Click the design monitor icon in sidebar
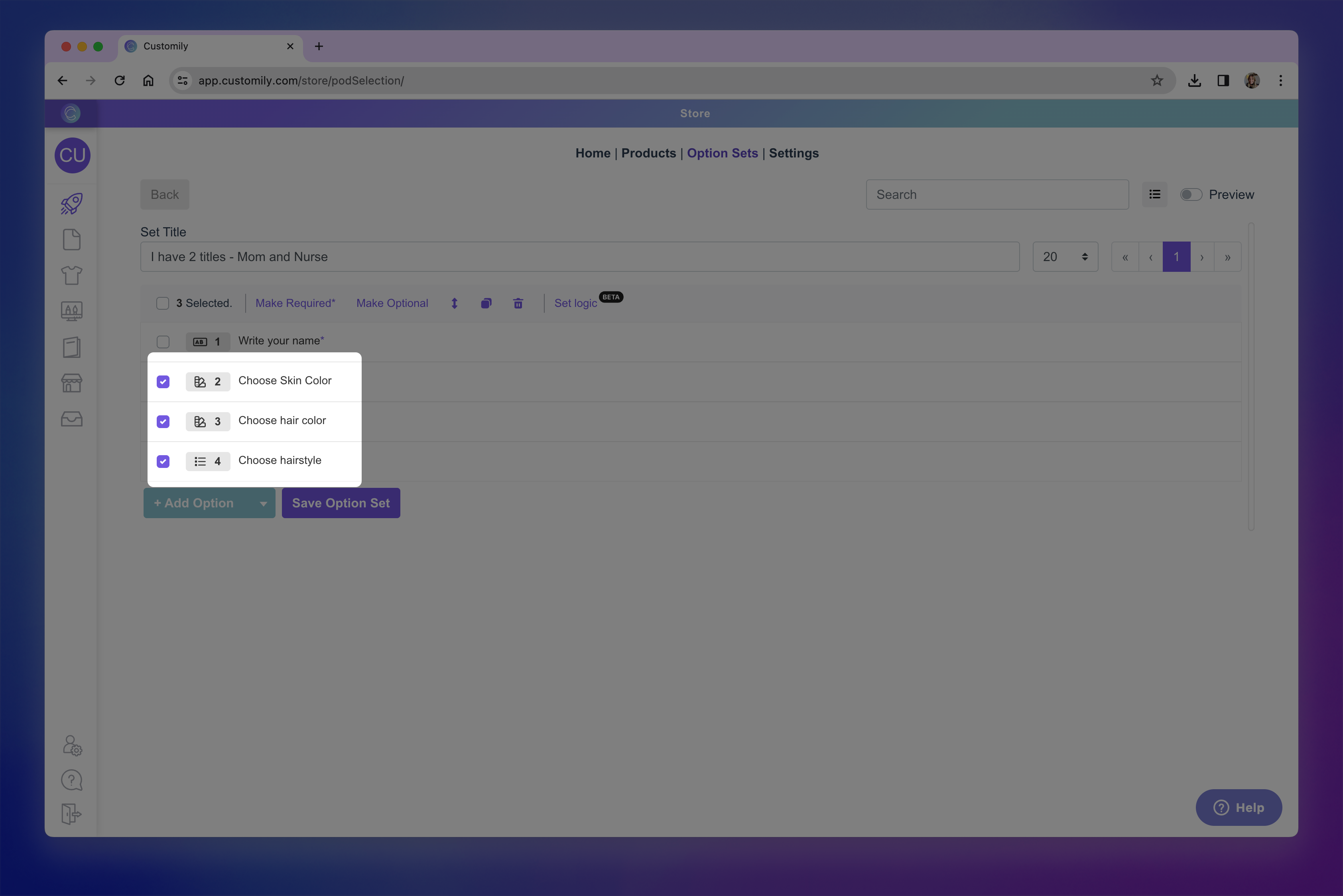Viewport: 1343px width, 896px height. pyautogui.click(x=71, y=311)
